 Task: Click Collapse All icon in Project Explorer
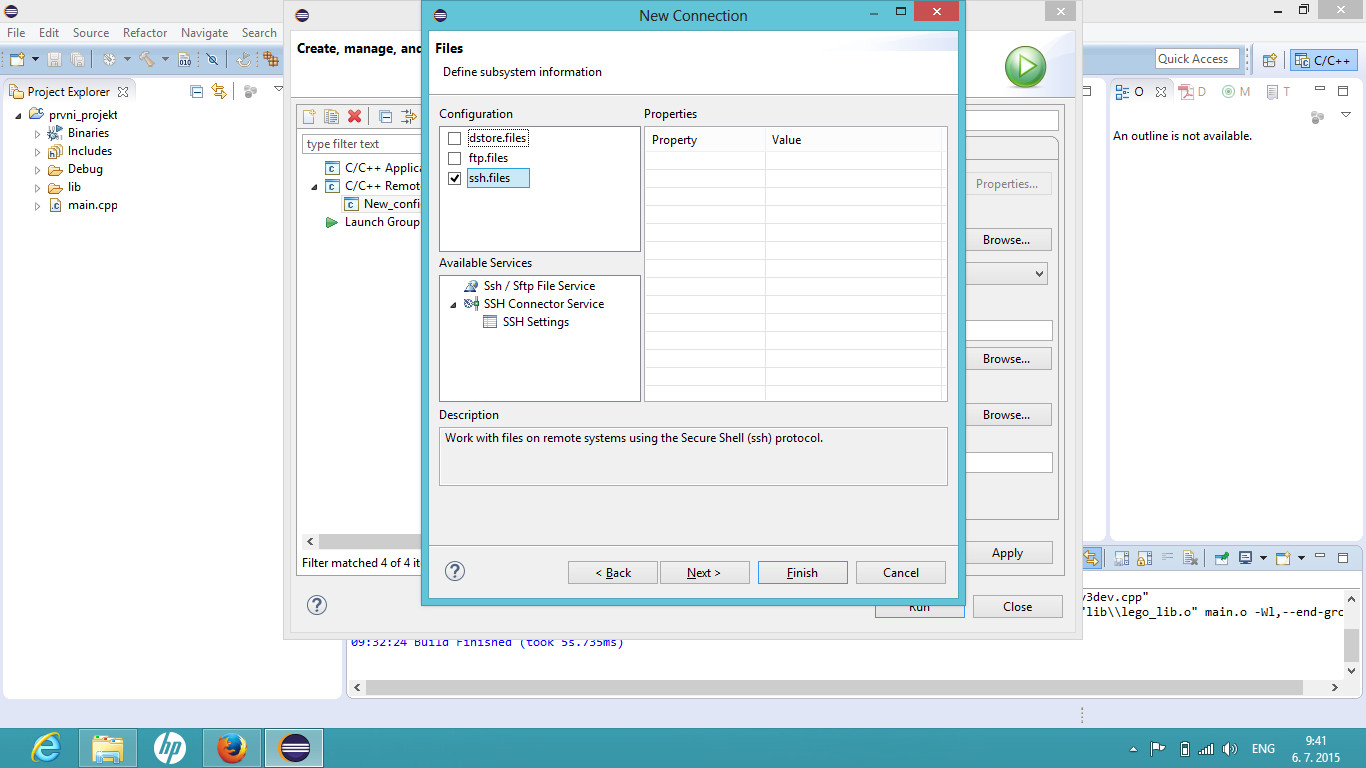click(x=196, y=91)
